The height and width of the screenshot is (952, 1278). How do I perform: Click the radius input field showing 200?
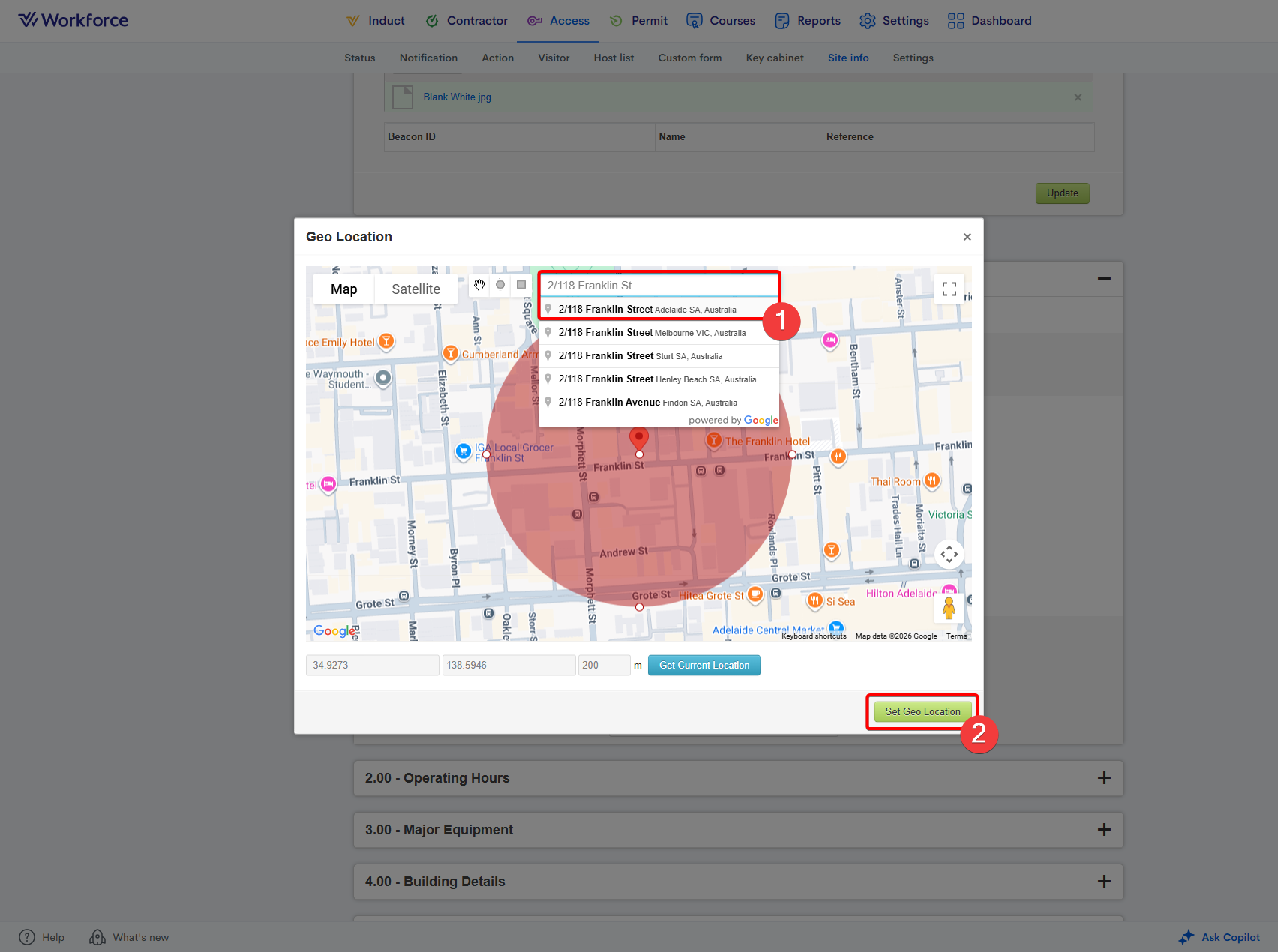[603, 666]
